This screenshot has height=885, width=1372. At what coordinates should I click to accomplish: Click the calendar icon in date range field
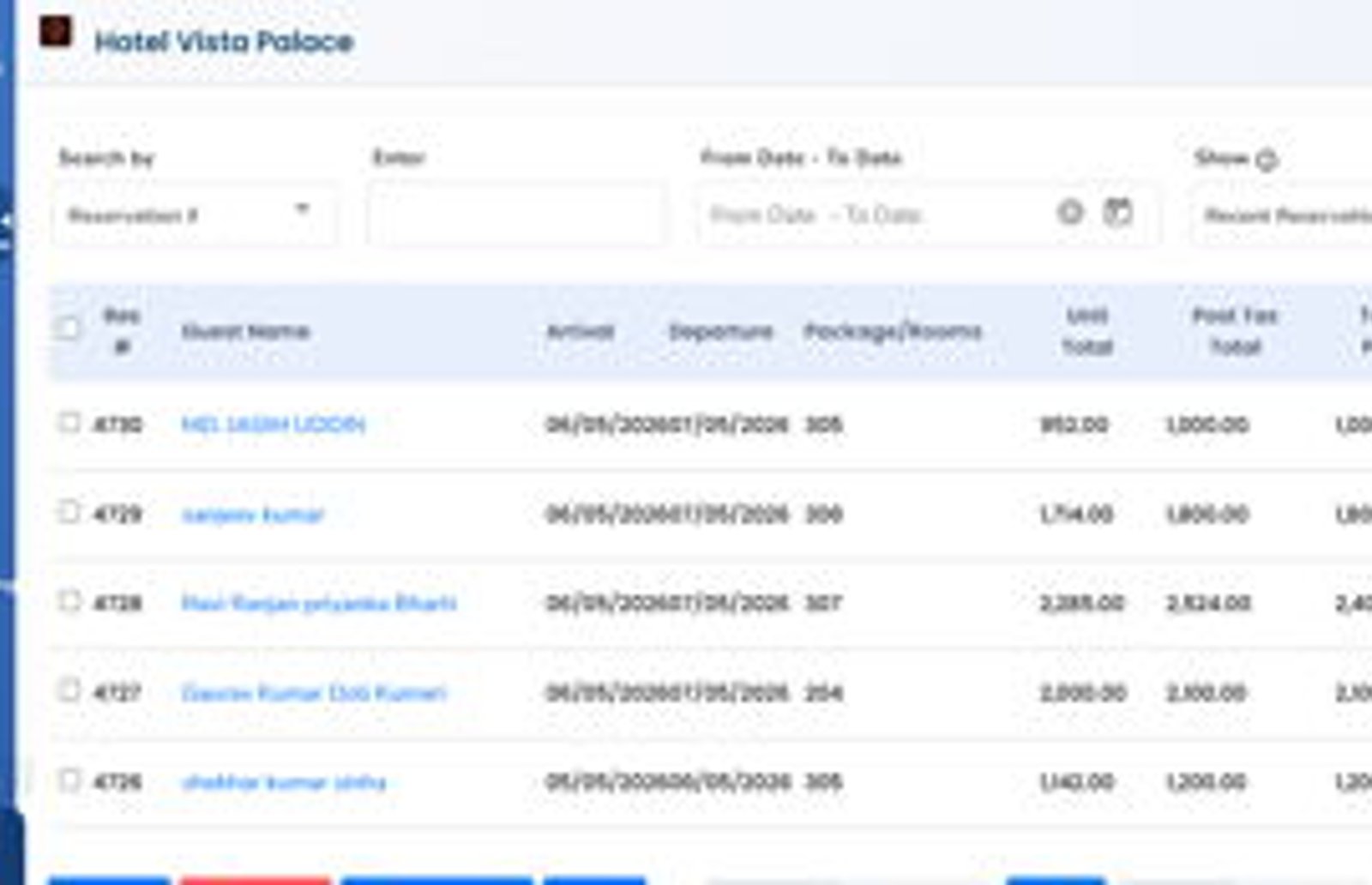point(1117,212)
